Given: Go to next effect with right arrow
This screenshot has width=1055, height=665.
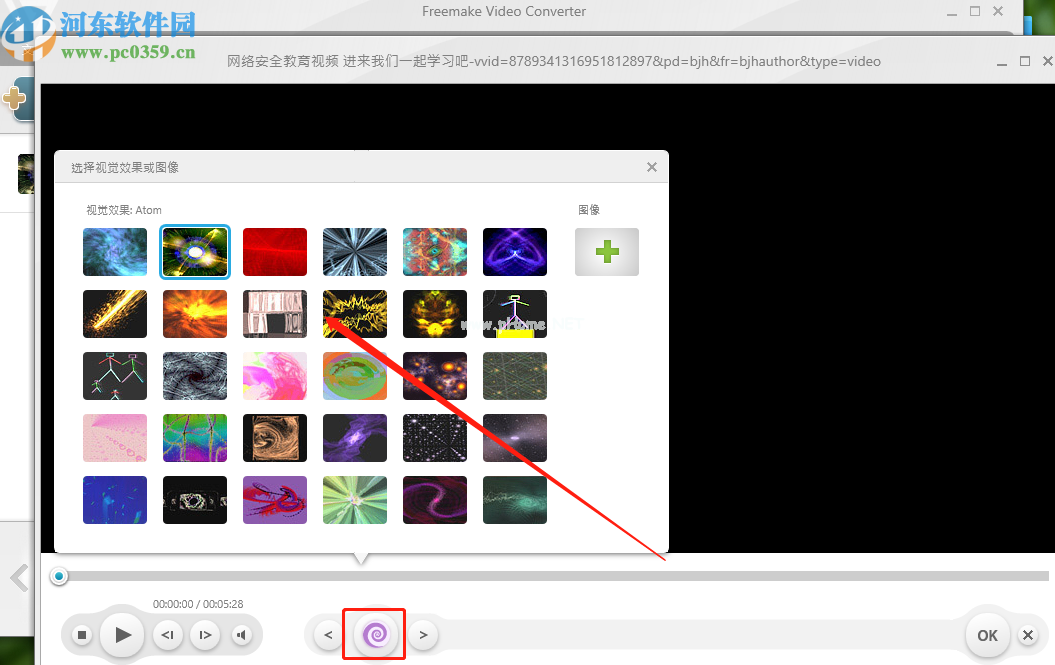Looking at the screenshot, I should [423, 634].
